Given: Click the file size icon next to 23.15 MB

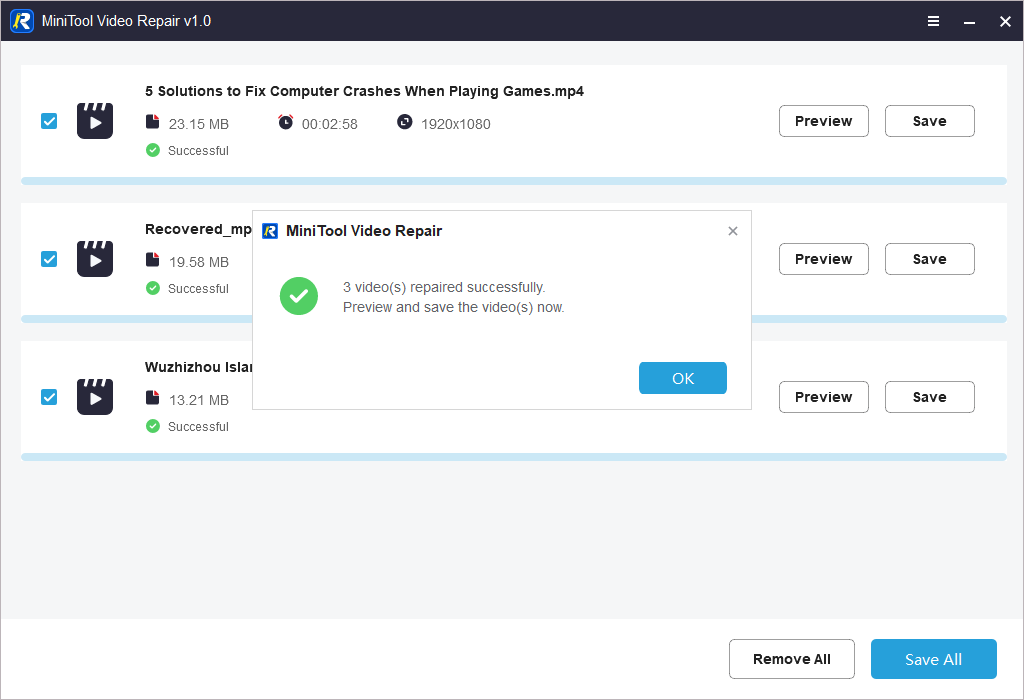Looking at the screenshot, I should (152, 122).
